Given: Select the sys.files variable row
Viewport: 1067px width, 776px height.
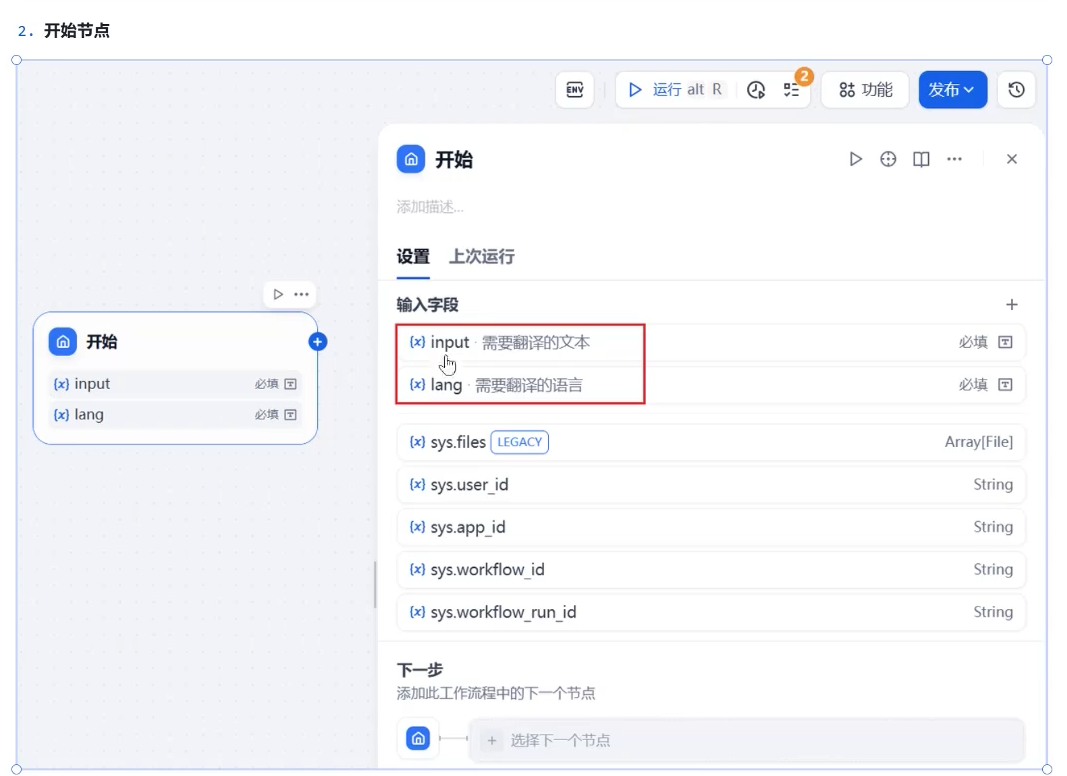Looking at the screenshot, I should point(711,442).
